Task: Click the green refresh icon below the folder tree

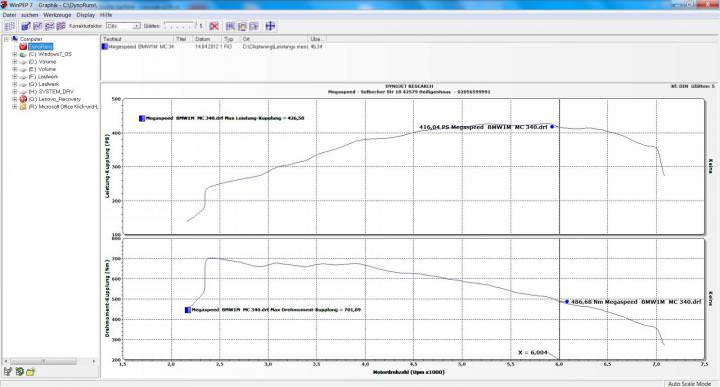Action: click(x=19, y=371)
